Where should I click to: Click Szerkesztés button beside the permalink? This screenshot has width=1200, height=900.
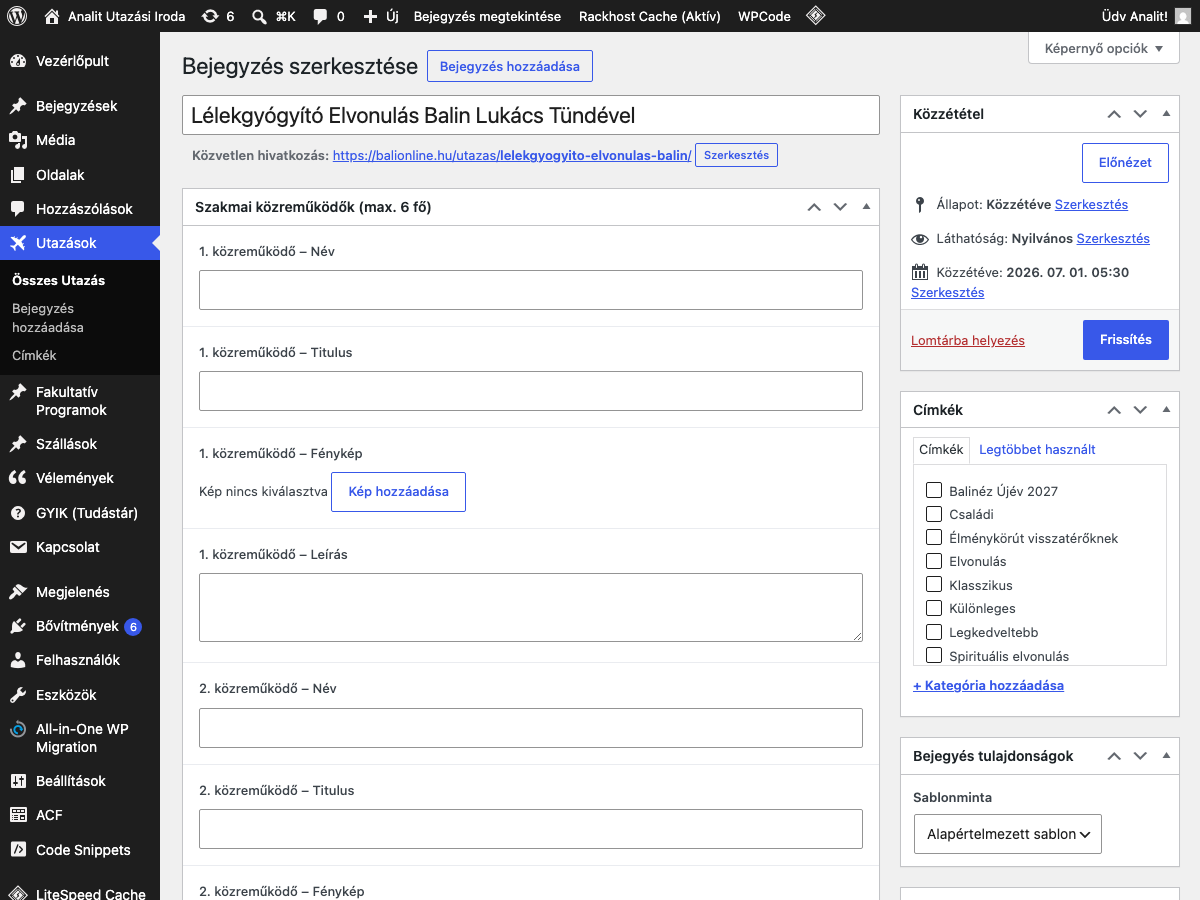736,156
